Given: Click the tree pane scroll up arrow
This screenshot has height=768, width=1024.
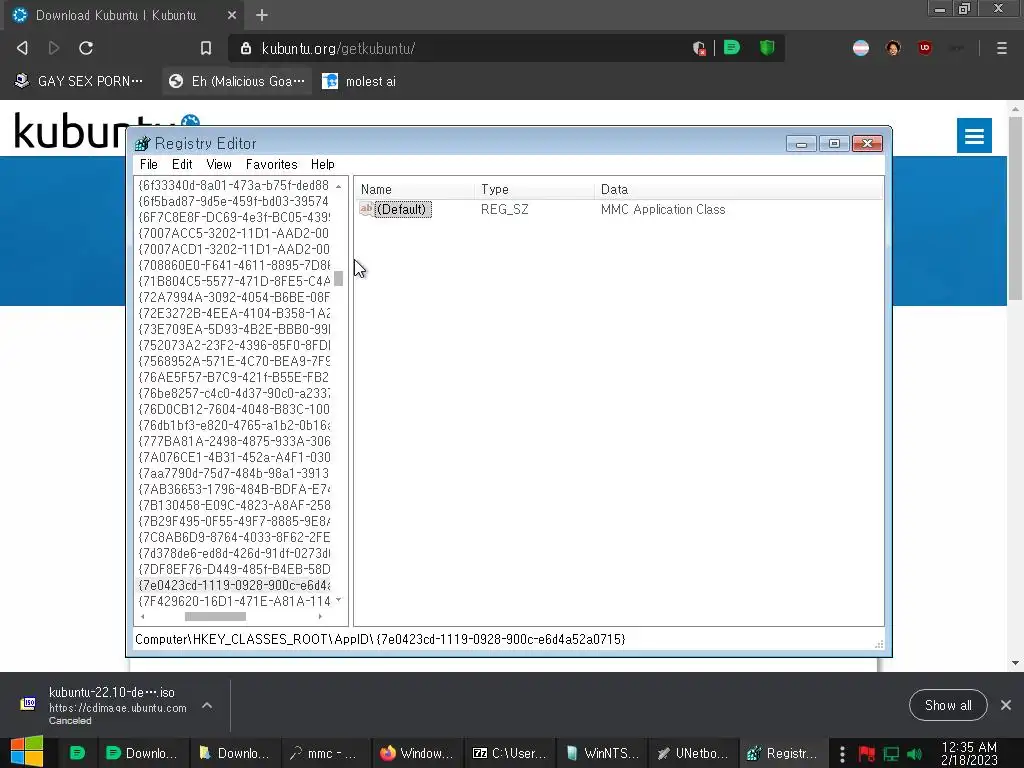Looking at the screenshot, I should (x=338, y=186).
